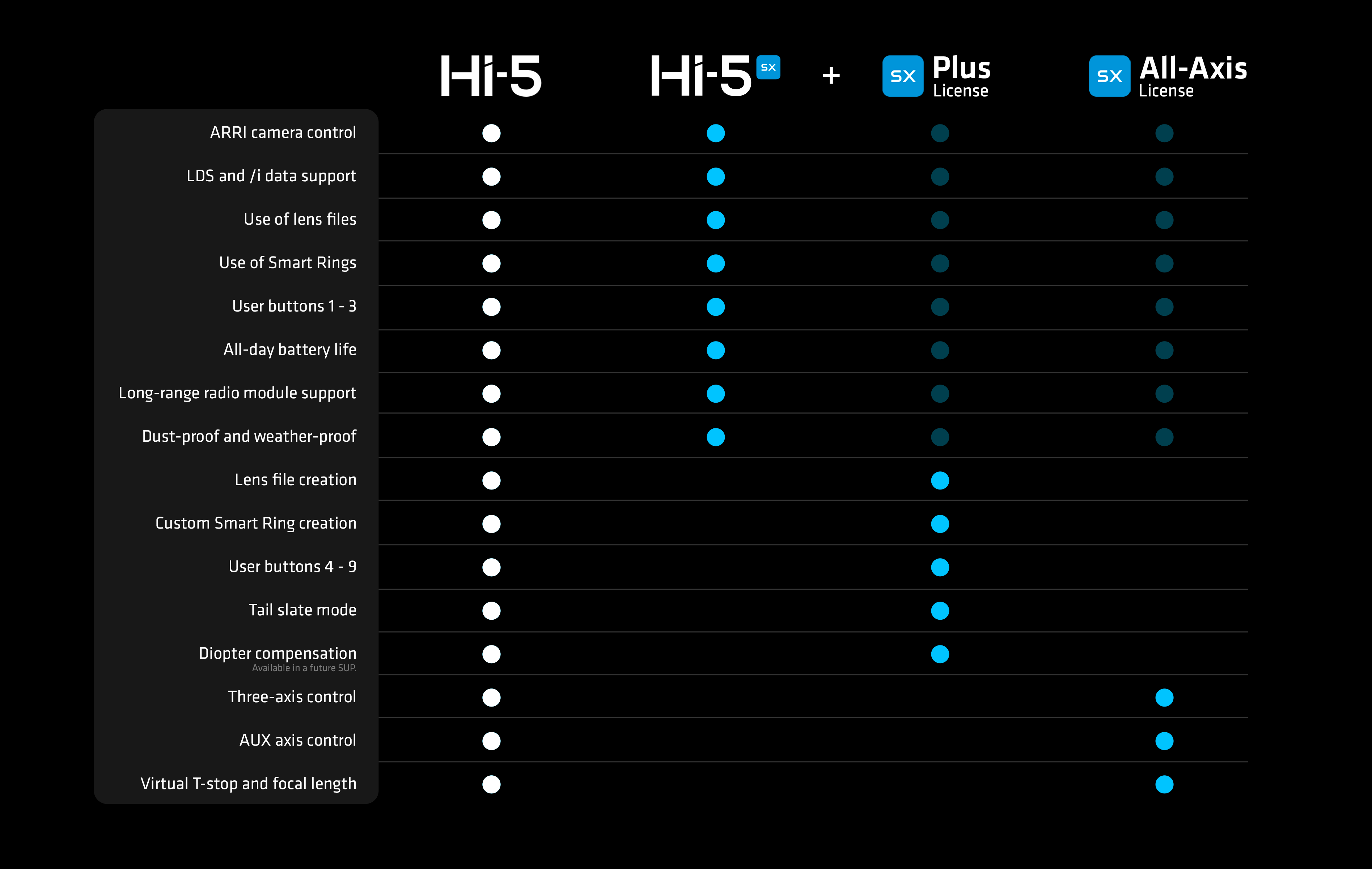Select the Long-range radio module support label

237,393
